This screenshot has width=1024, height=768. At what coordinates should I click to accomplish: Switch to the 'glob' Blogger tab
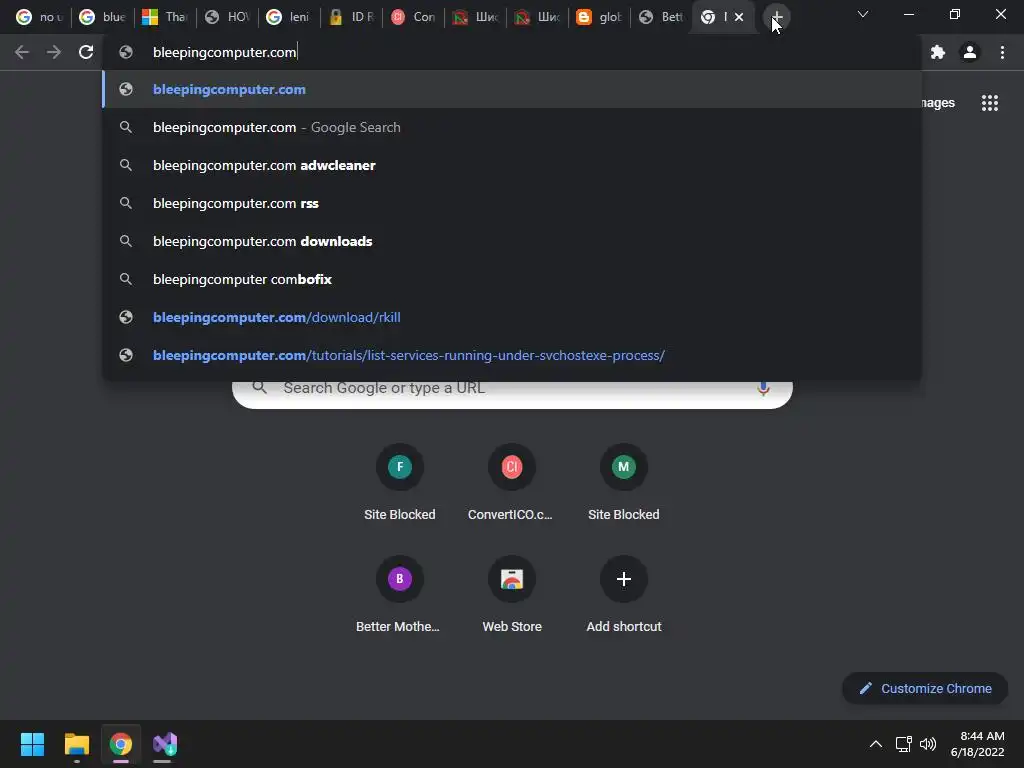(599, 17)
